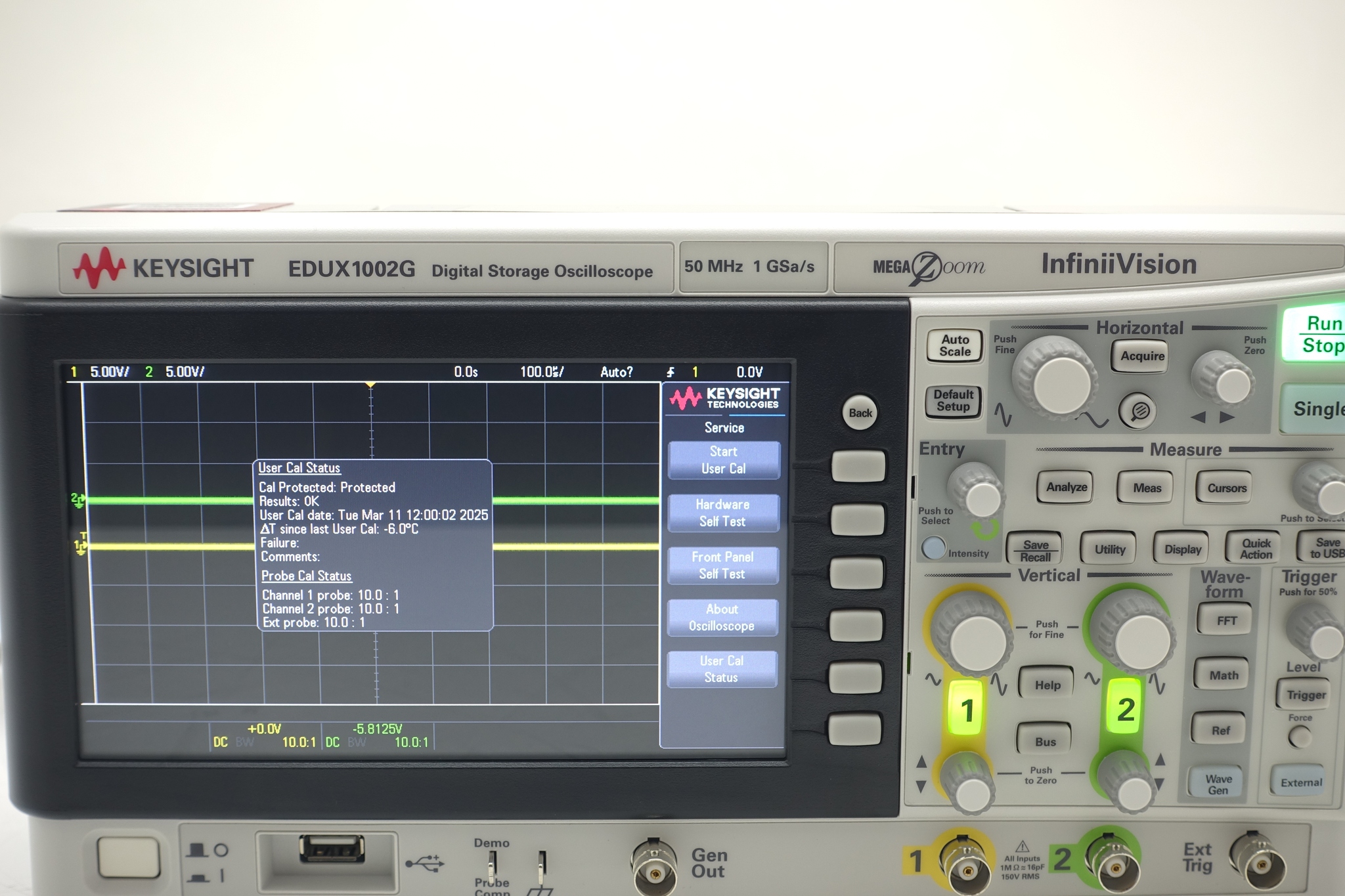Click the "-5.8125V" channel 2 offset readout
This screenshot has height=896, width=1345.
point(377,729)
